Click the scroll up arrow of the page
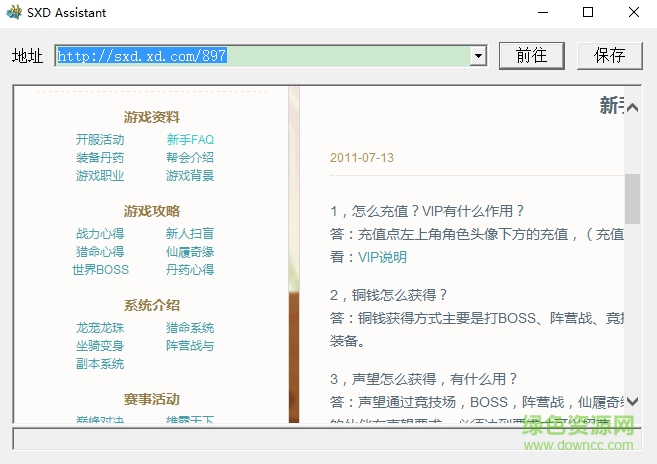This screenshot has width=657, height=464. click(x=632, y=108)
